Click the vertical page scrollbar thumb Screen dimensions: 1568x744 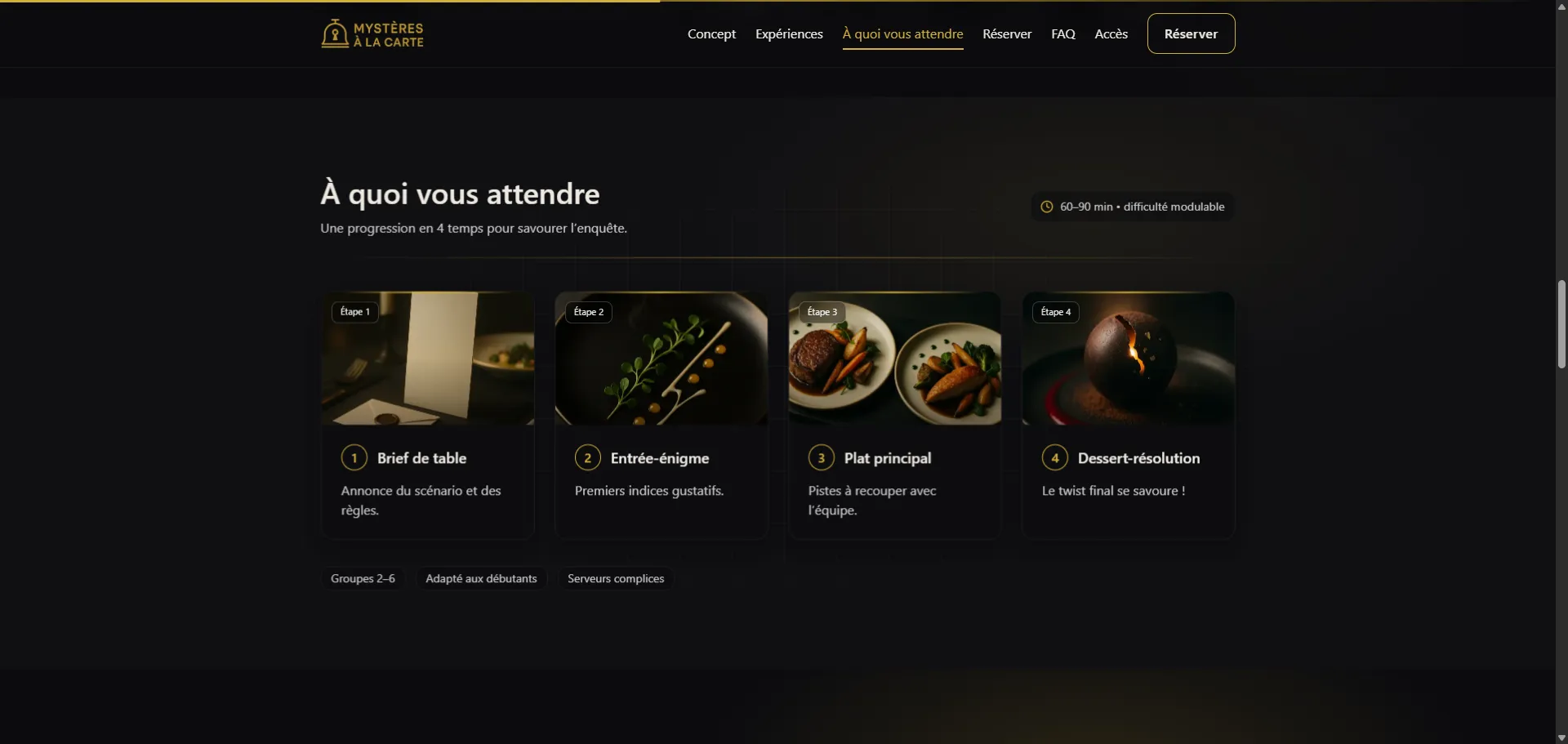[x=1561, y=324]
